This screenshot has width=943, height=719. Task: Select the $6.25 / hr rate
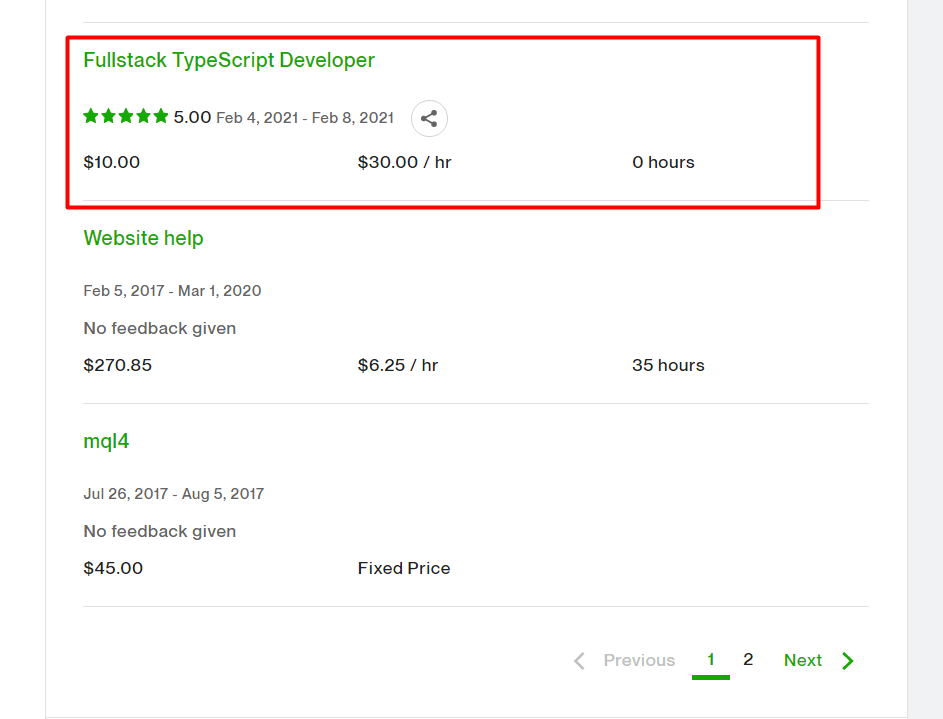pyautogui.click(x=398, y=366)
